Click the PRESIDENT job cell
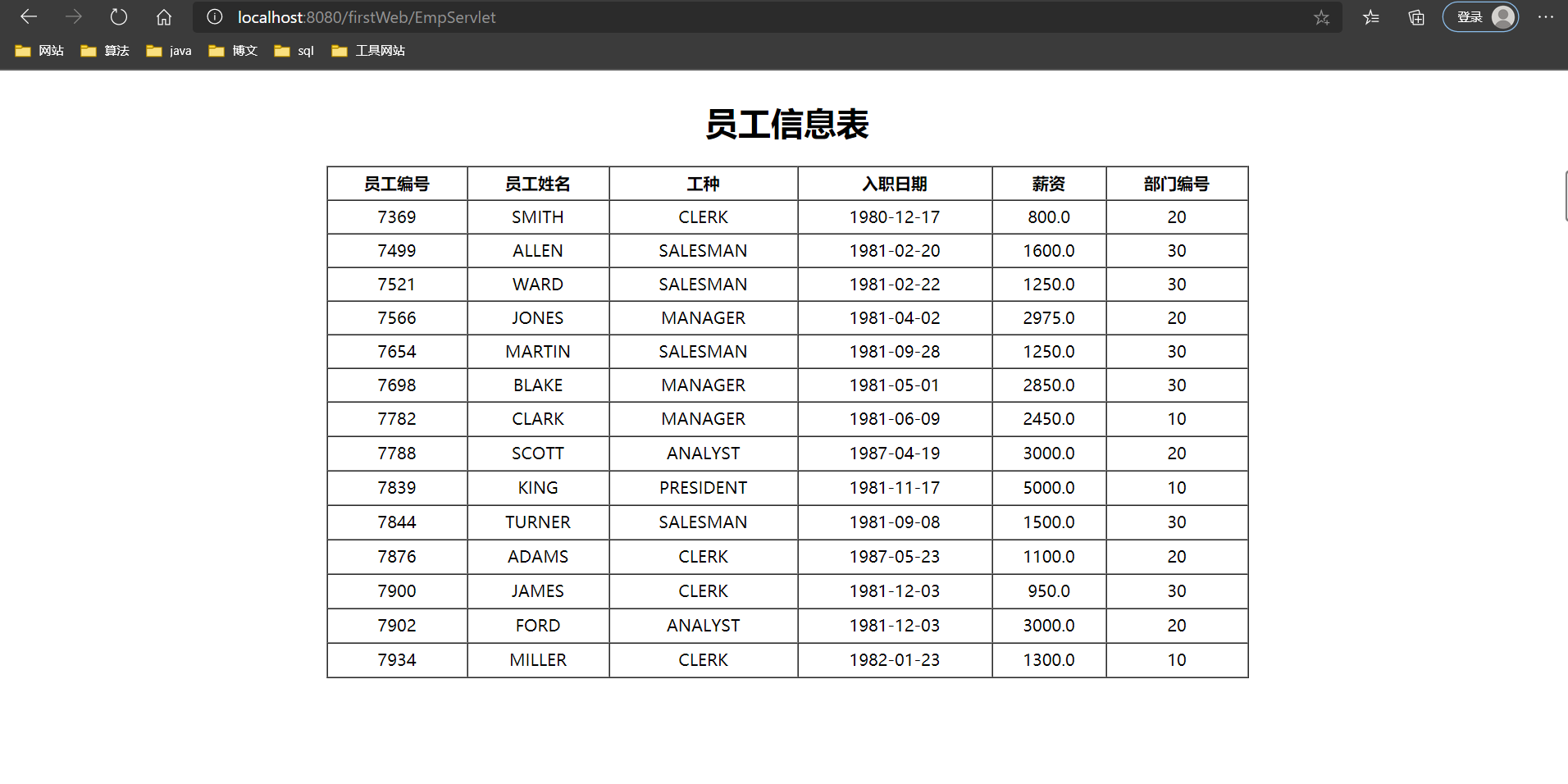The image size is (1568, 784). click(704, 488)
